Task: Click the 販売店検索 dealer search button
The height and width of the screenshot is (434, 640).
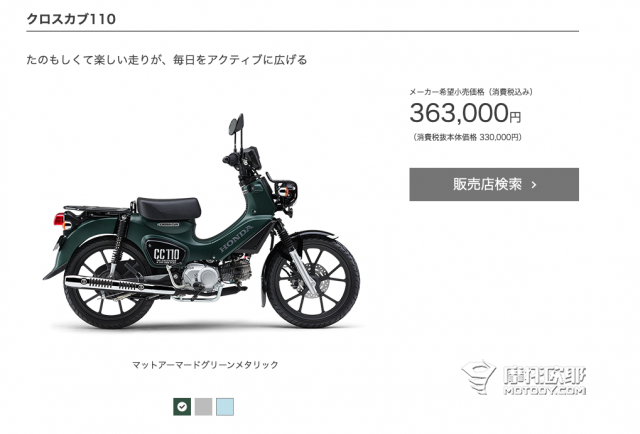Action: click(494, 184)
